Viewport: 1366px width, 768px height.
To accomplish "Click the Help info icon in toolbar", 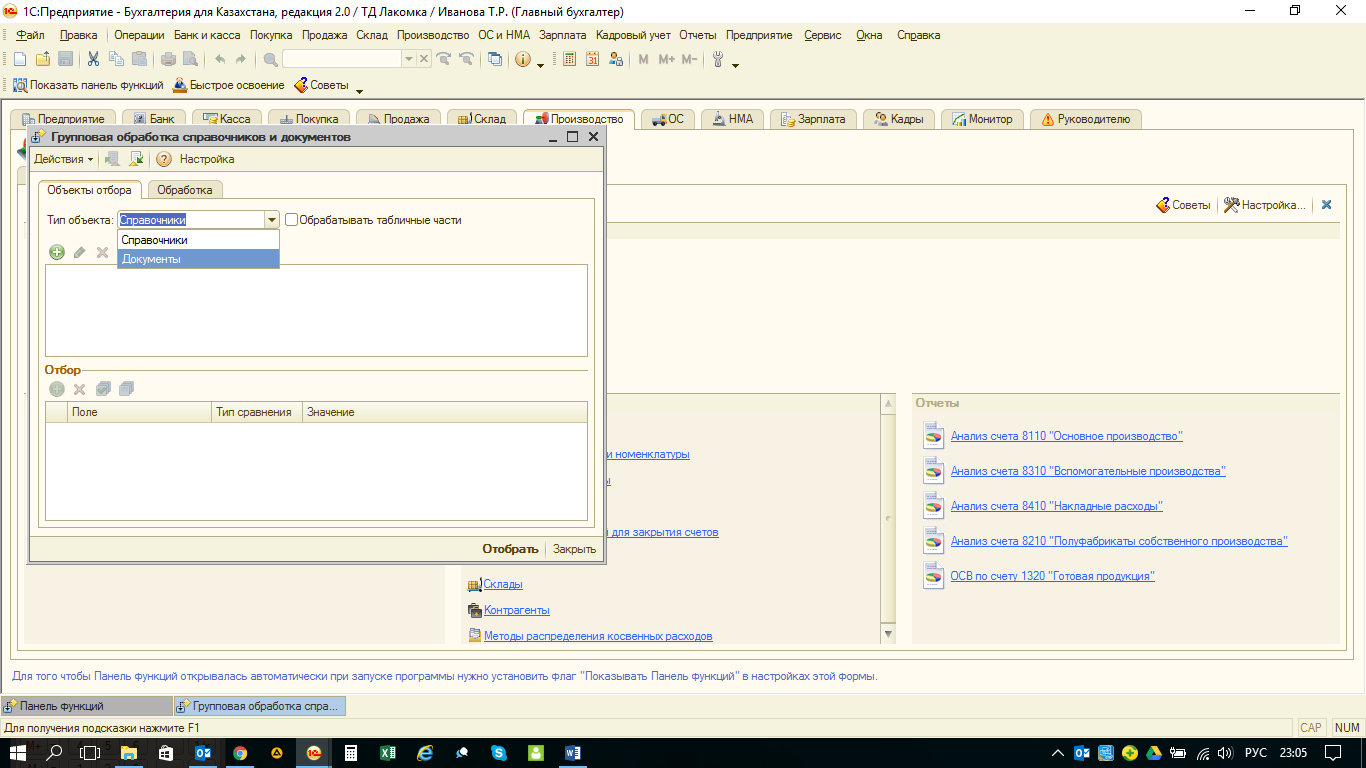I will pyautogui.click(x=523, y=59).
